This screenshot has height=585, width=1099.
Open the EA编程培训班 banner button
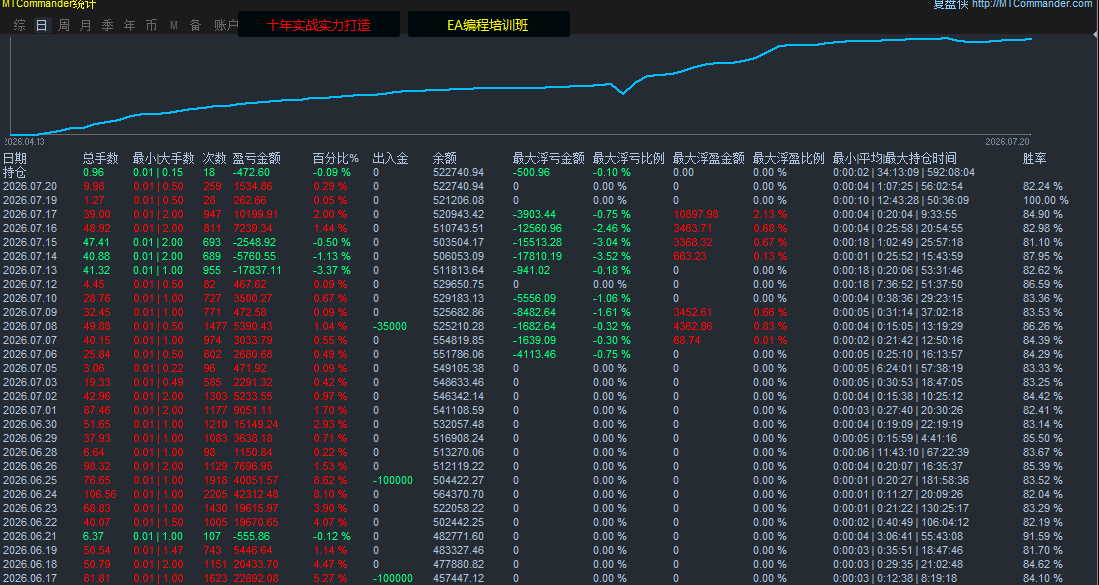[x=489, y=25]
